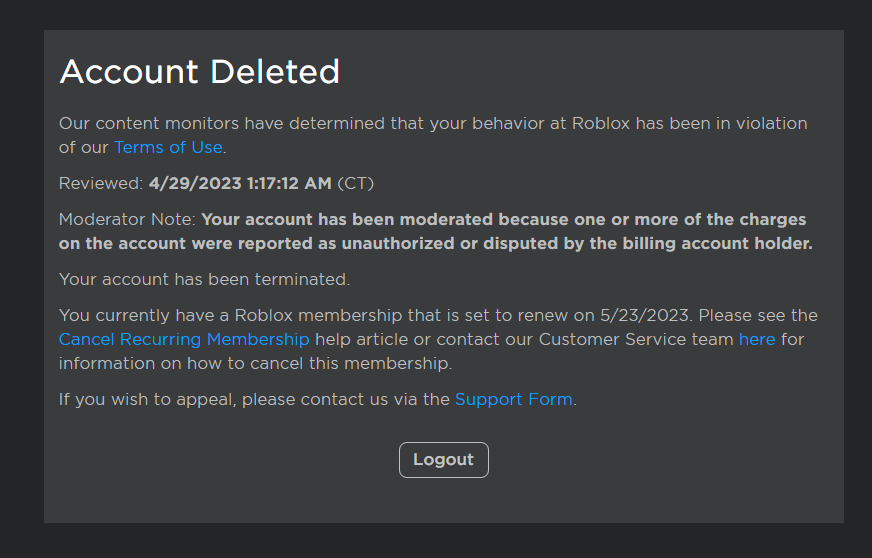Open the Terms of Use link
Image resolution: width=872 pixels, height=558 pixels.
(168, 147)
